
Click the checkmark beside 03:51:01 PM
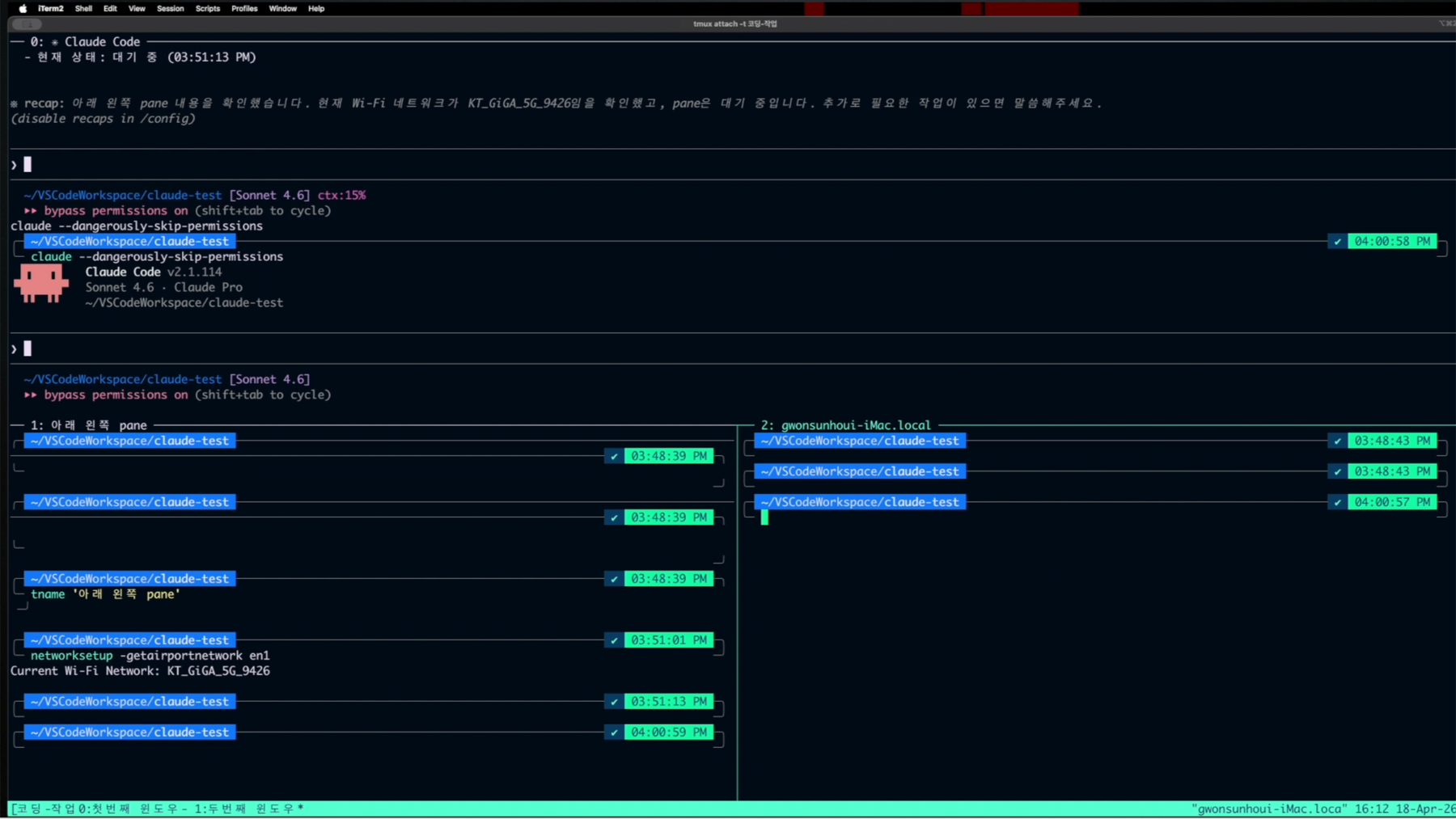(x=614, y=640)
